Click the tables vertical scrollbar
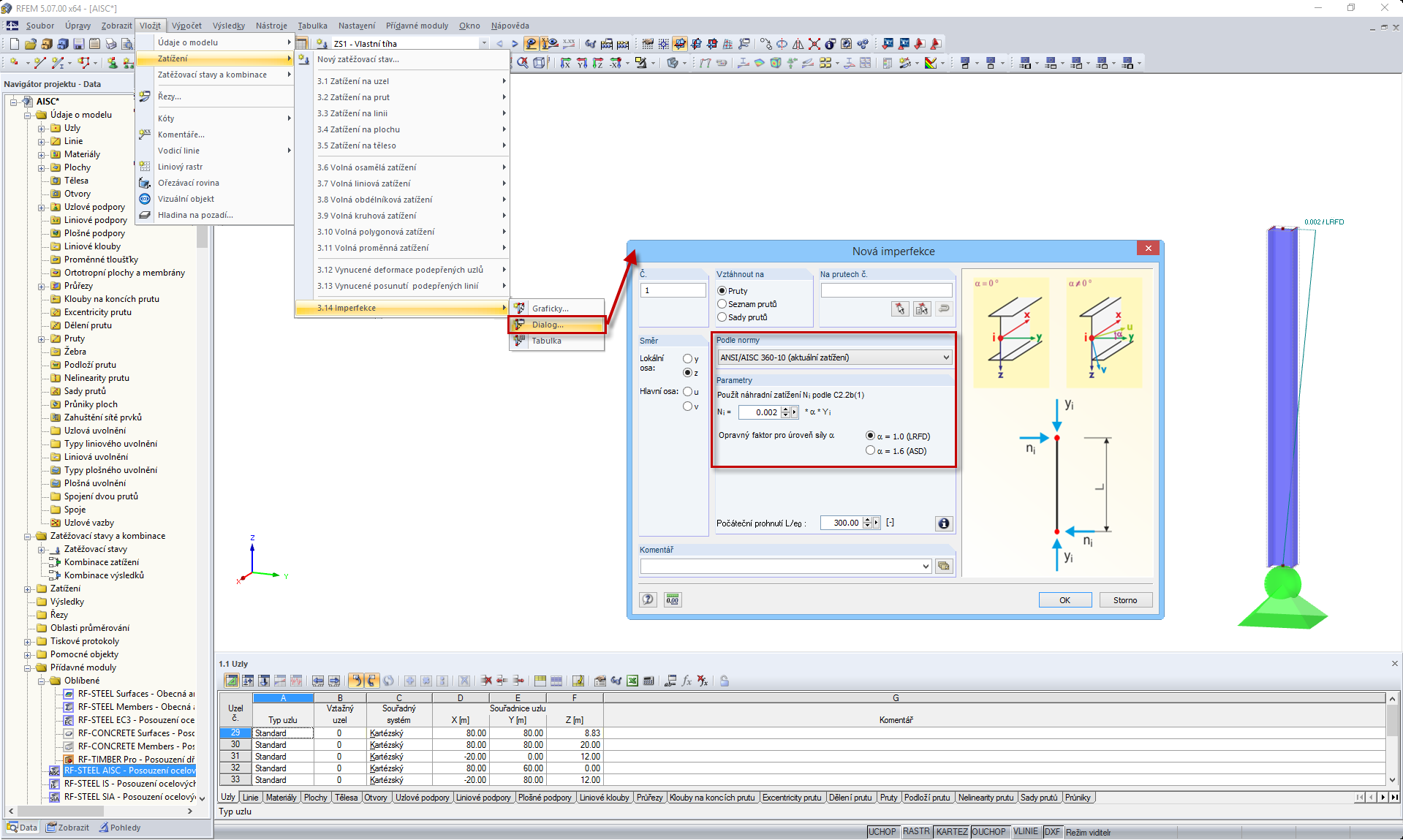Viewport: 1403px width, 840px height. (x=1392, y=738)
